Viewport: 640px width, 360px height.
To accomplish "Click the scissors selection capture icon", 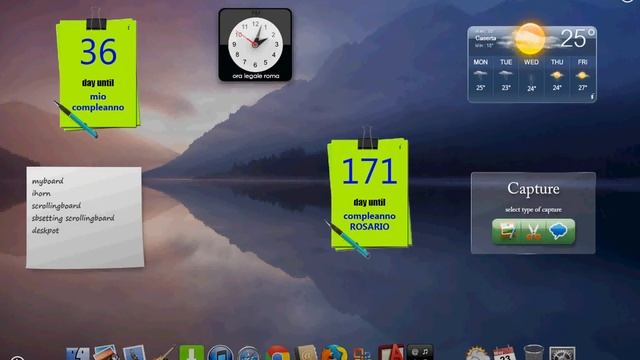I will (533, 231).
